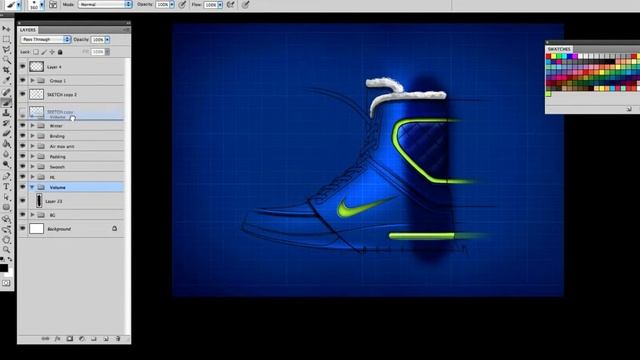This screenshot has width=640, height=360.
Task: Select the Brush tool in toolbox
Action: [6, 103]
